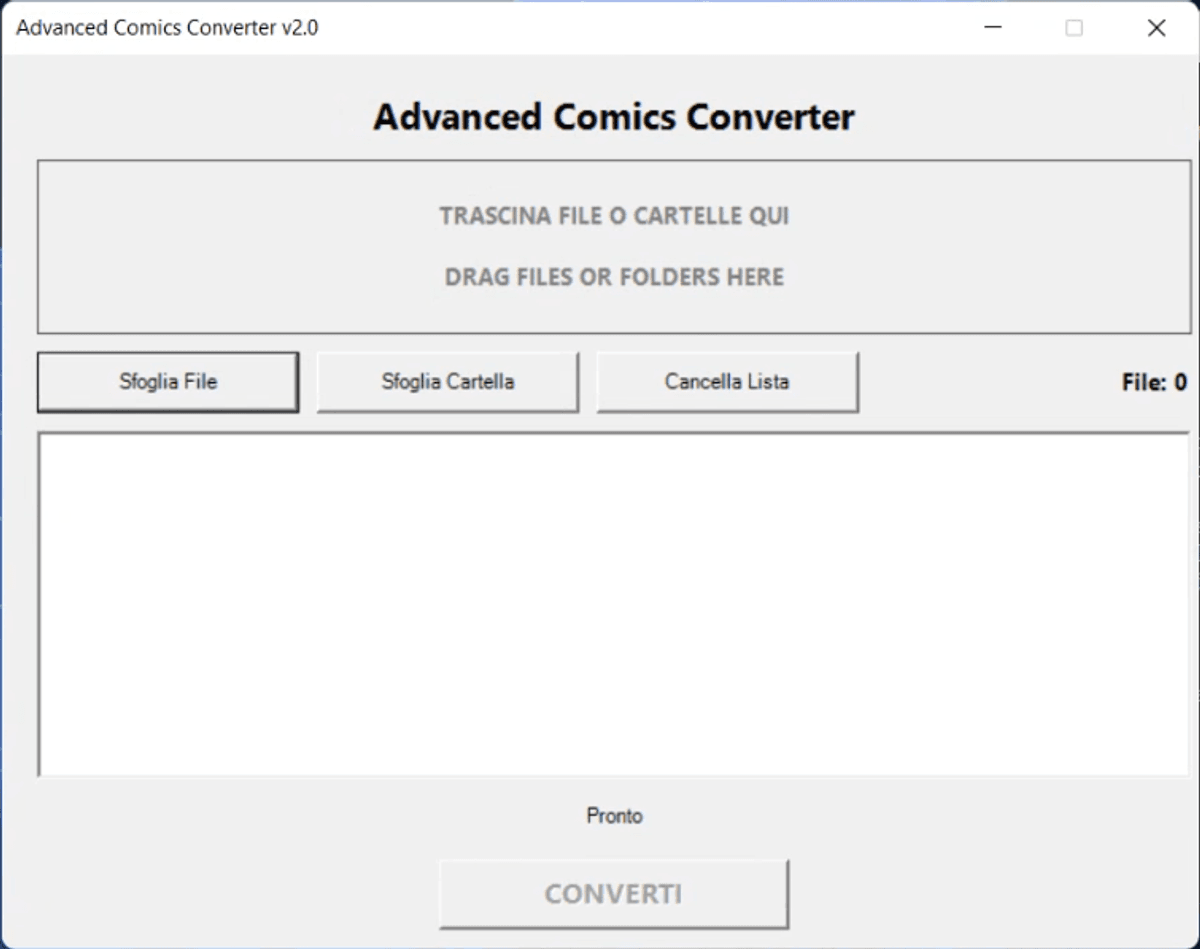Clear the list with Cancella Lista
This screenshot has width=1200, height=949.
(x=727, y=382)
